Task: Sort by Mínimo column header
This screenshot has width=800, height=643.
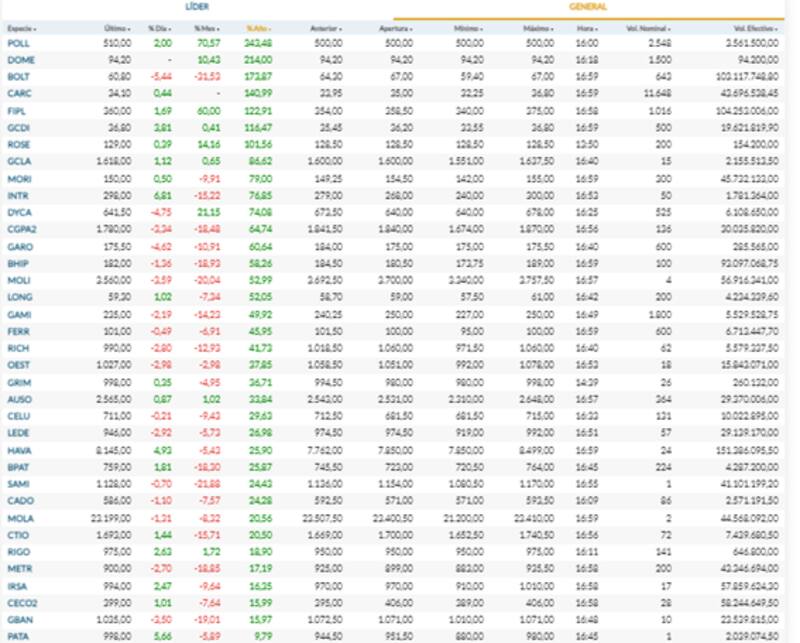Action: (x=468, y=29)
